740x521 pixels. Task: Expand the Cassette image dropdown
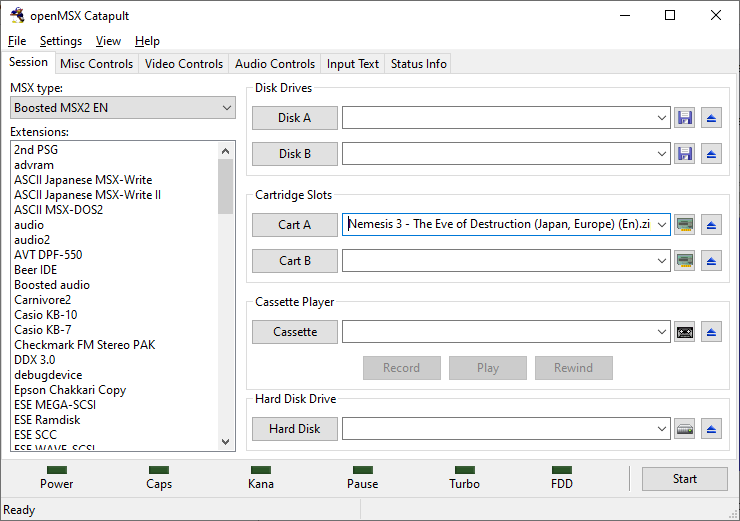tap(662, 332)
